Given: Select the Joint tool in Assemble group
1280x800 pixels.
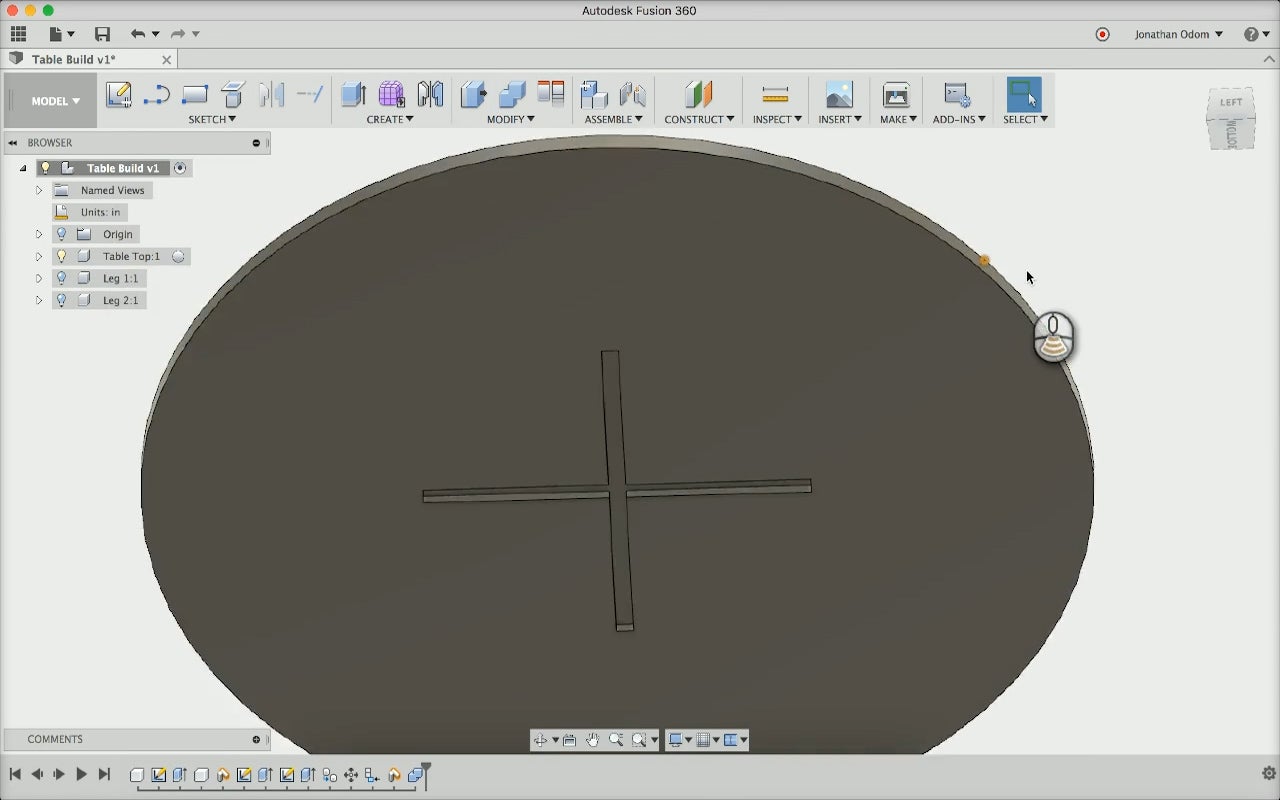Looking at the screenshot, I should pos(632,95).
